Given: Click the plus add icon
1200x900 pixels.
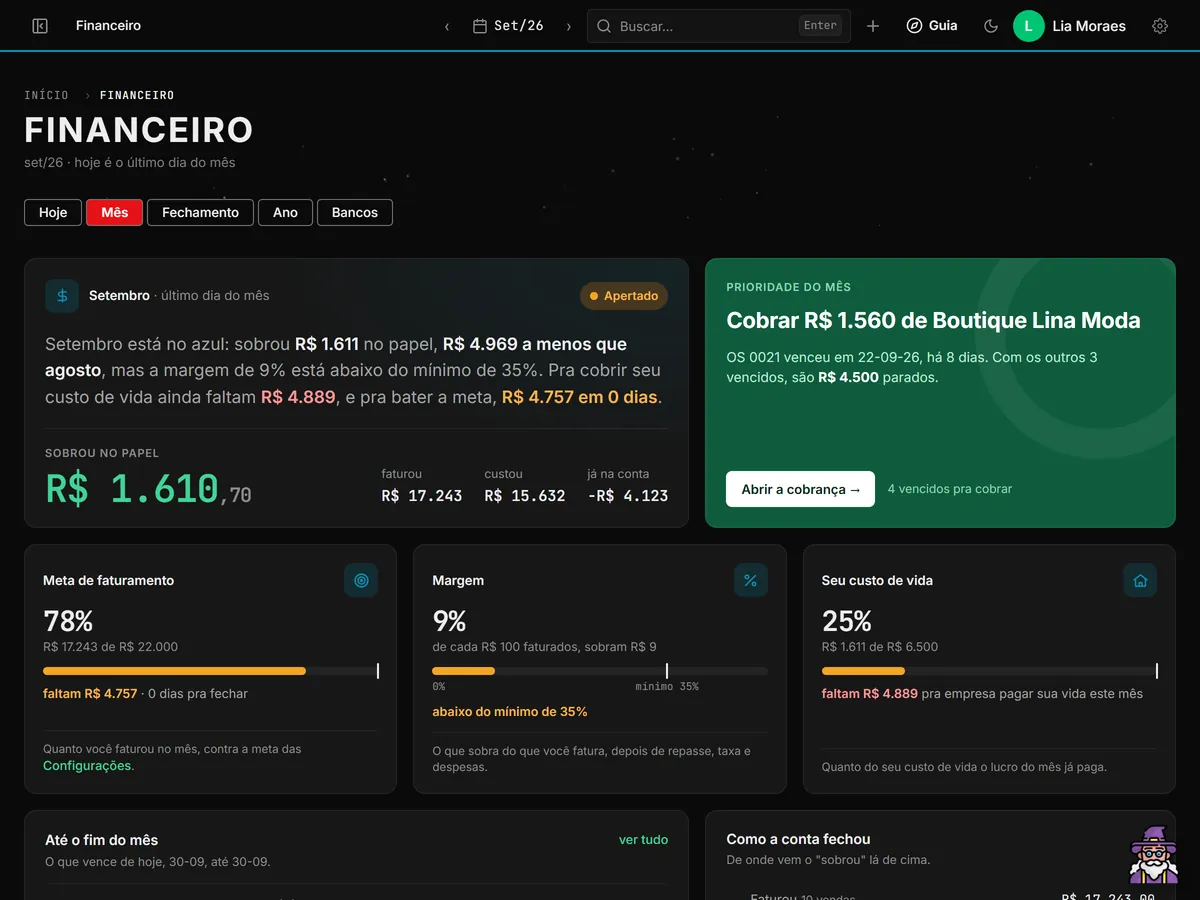Looking at the screenshot, I should (x=873, y=26).
